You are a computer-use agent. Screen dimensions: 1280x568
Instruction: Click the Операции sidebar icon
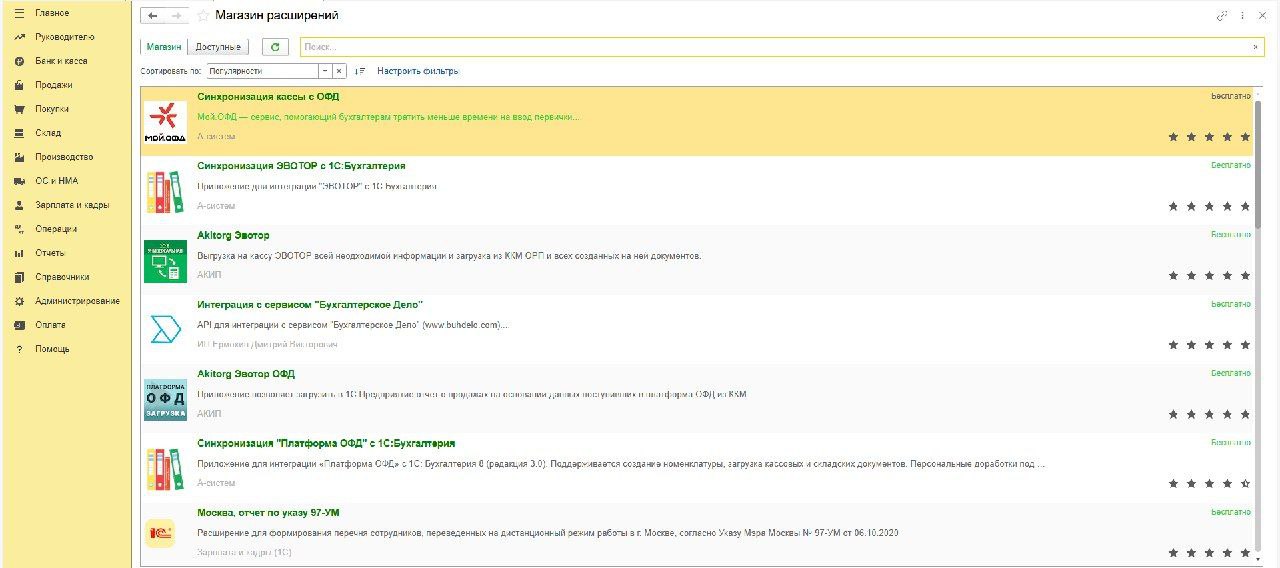pos(19,229)
